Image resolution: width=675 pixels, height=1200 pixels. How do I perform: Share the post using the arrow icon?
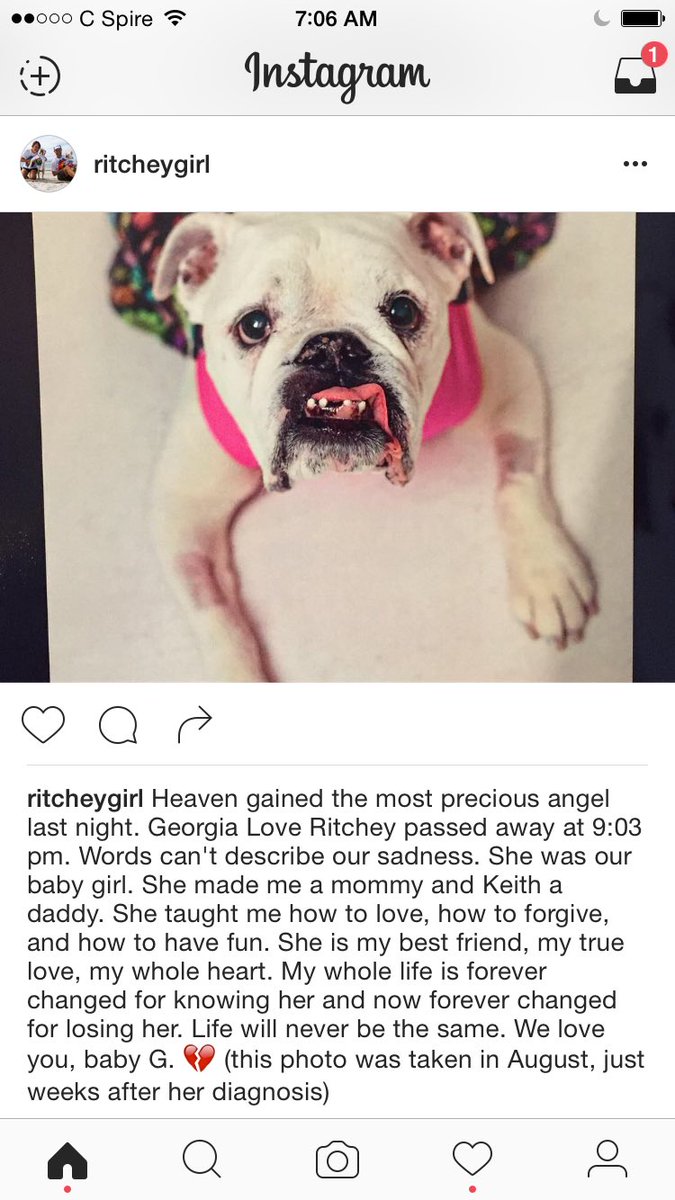pos(195,725)
